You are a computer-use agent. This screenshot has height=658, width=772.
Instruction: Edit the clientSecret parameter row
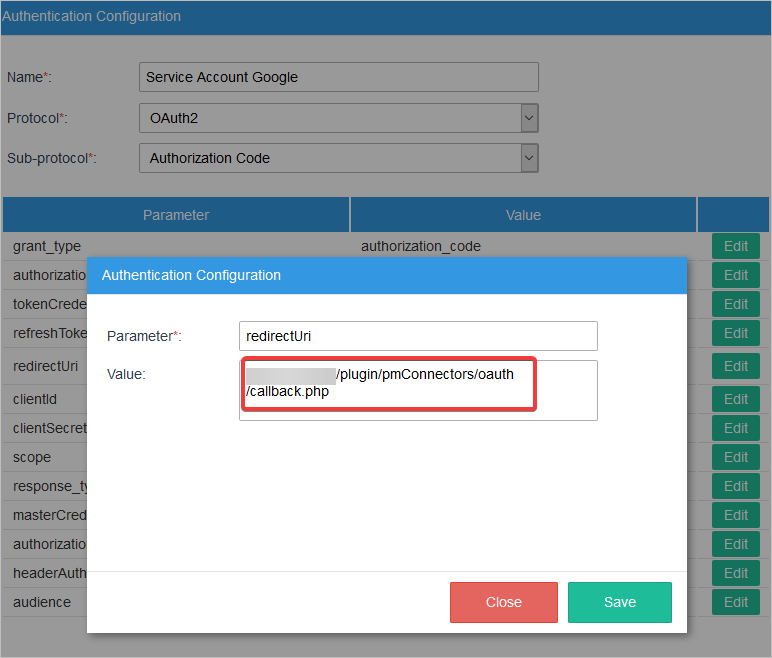[735, 428]
